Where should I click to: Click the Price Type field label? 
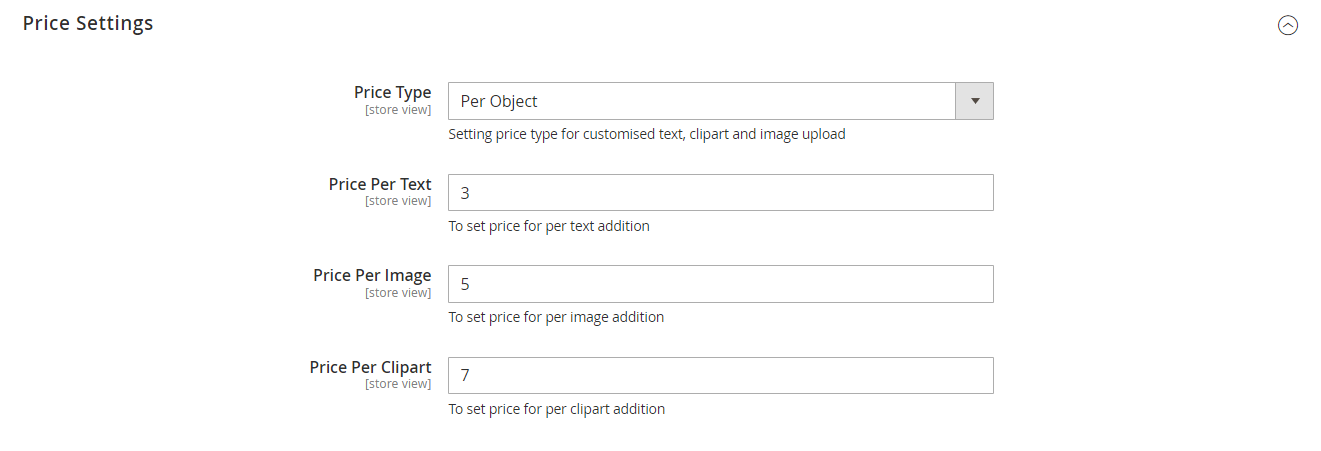392,92
